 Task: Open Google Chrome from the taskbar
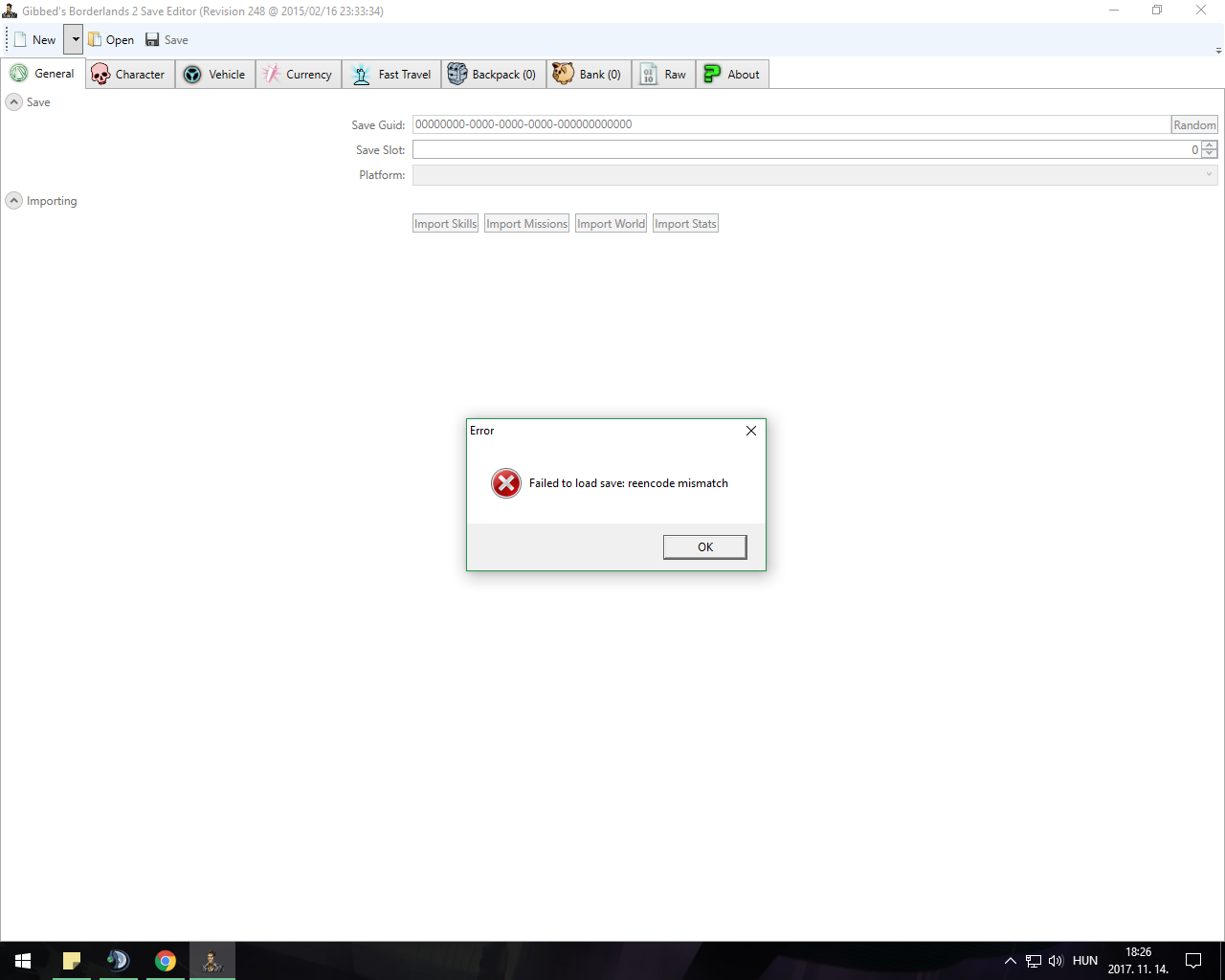click(166, 961)
